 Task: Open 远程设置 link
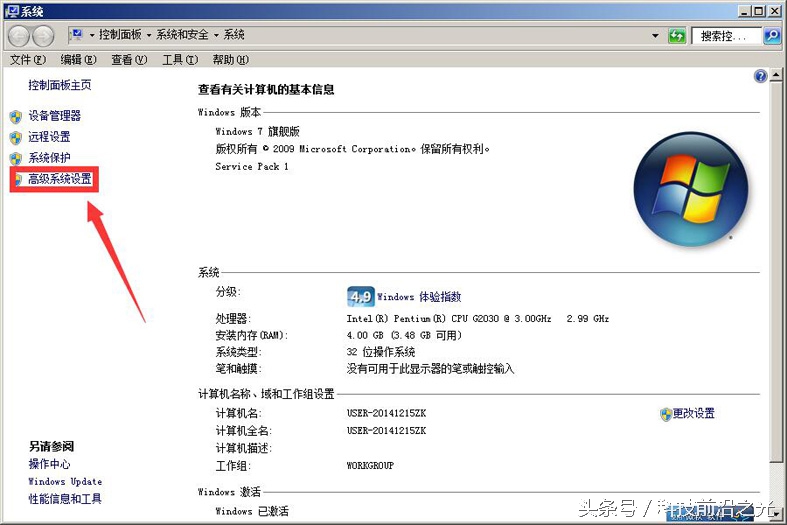click(49, 137)
